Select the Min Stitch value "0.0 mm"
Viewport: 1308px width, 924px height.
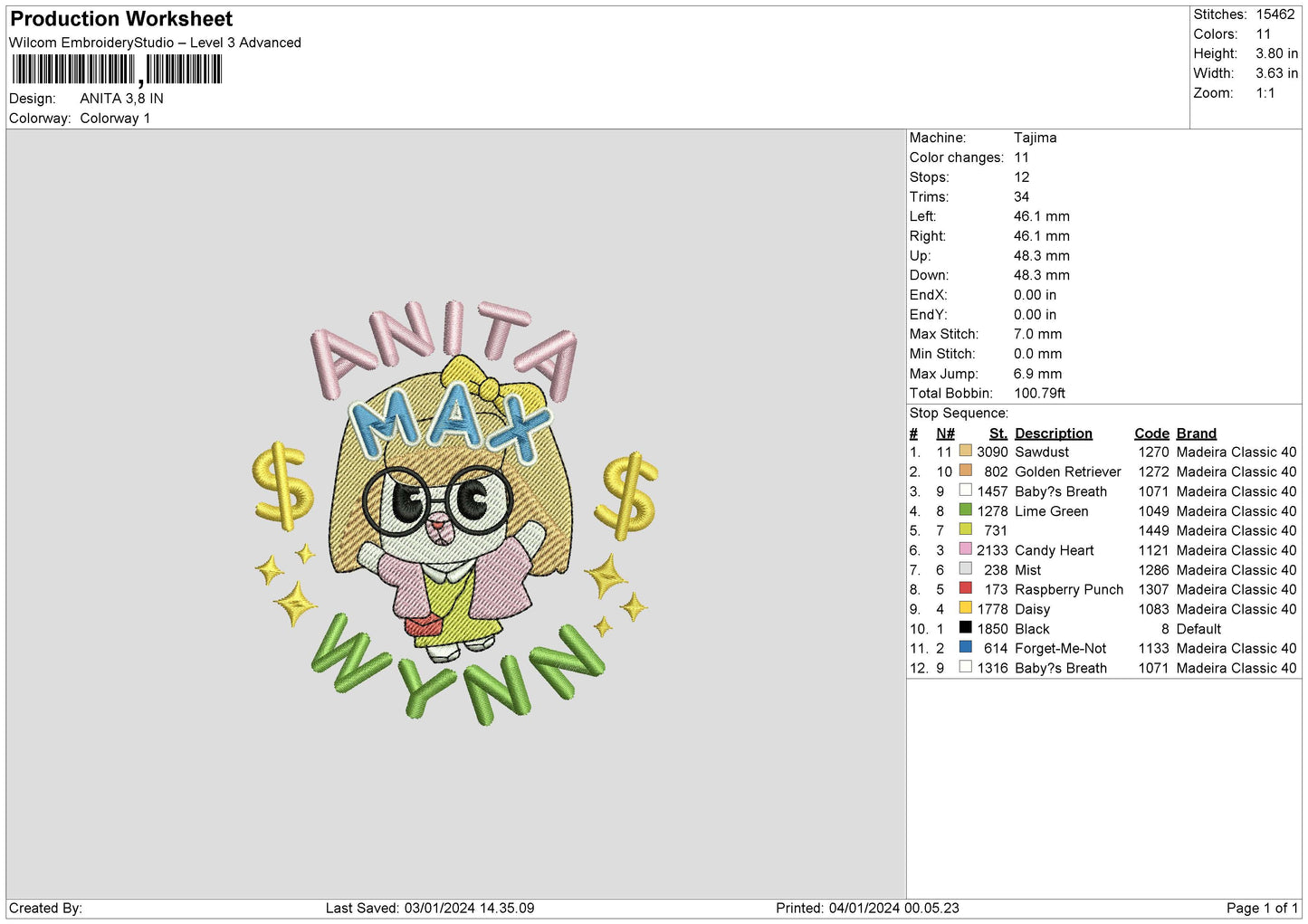(1037, 354)
